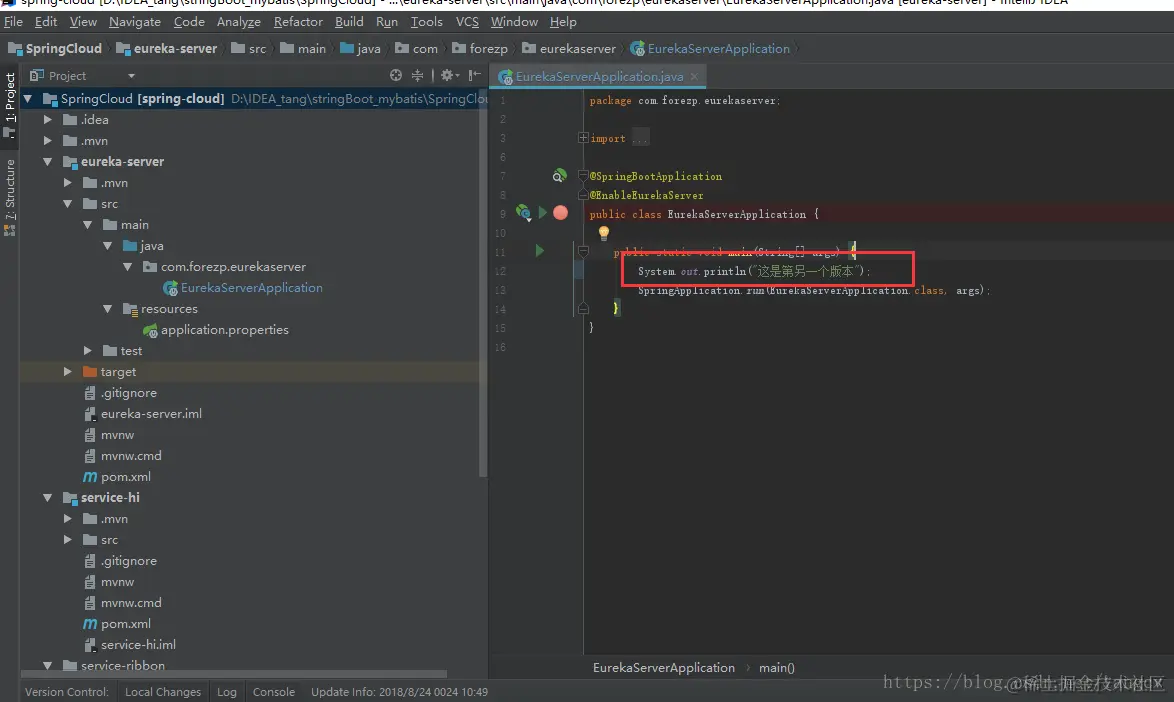Collapse the java folder under main
This screenshot has width=1174, height=702.
[x=108, y=245]
